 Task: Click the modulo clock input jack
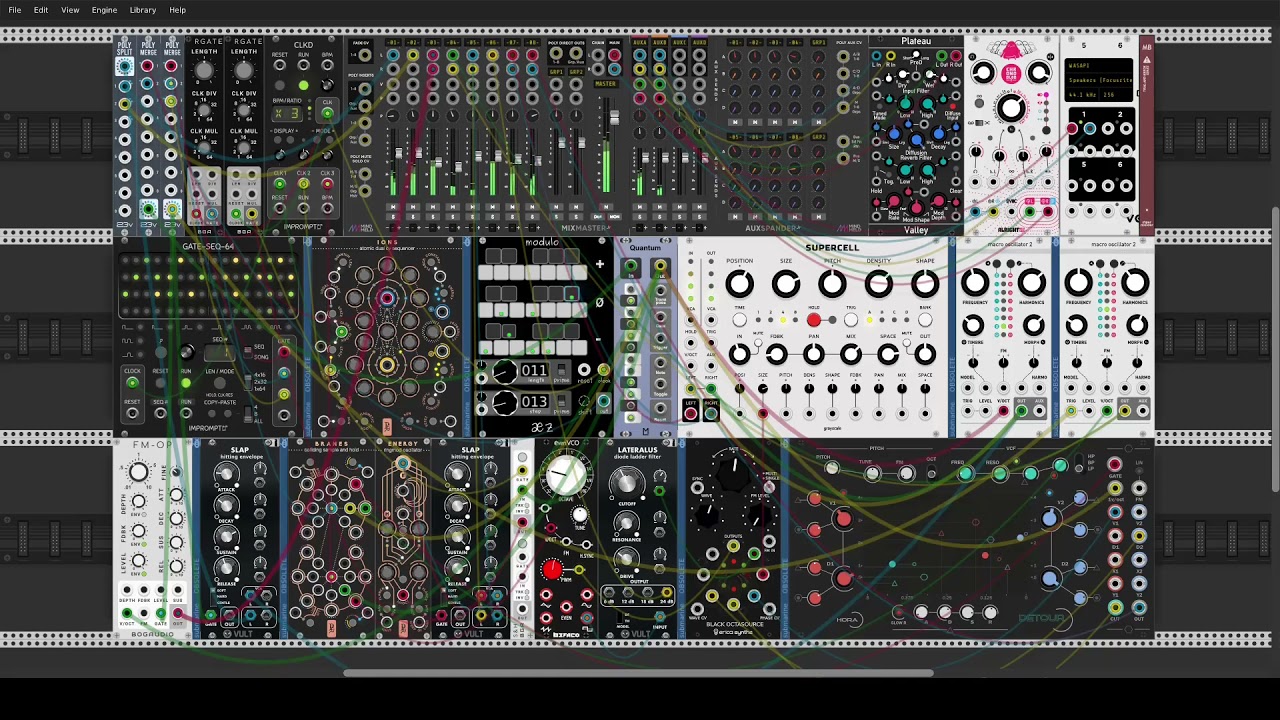[604, 369]
